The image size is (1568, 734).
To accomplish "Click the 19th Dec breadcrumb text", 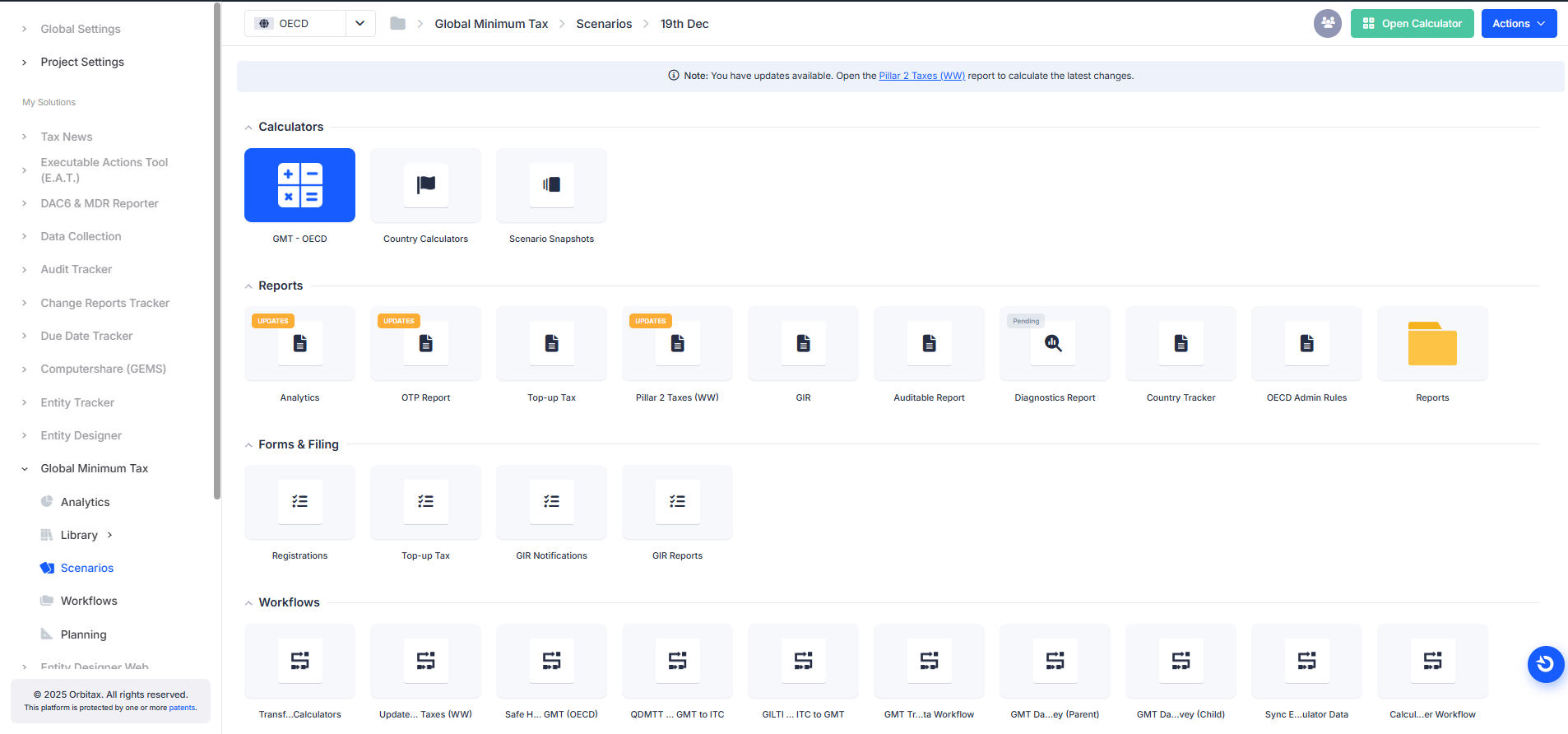I will point(684,24).
